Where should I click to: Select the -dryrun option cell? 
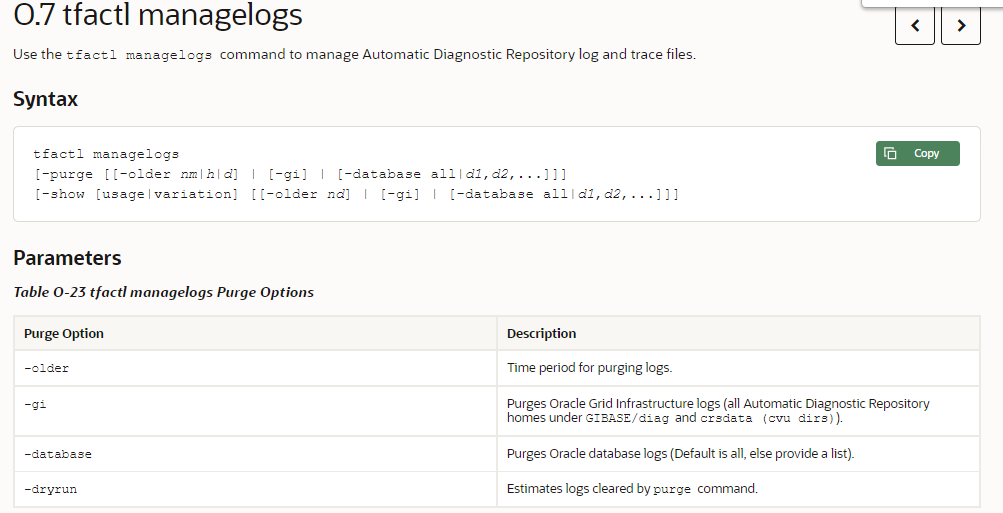(x=51, y=489)
